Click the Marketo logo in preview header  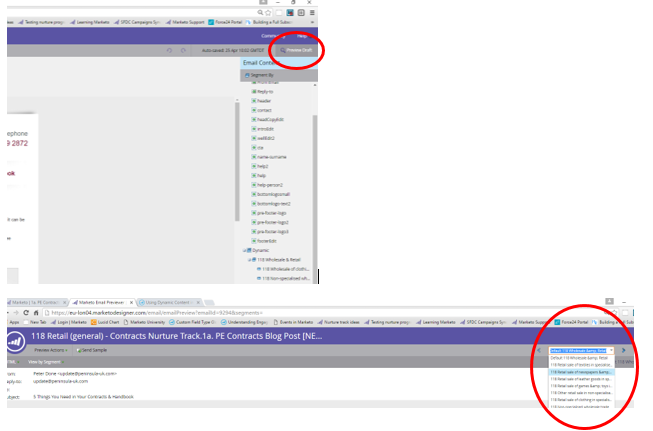tap(15, 341)
